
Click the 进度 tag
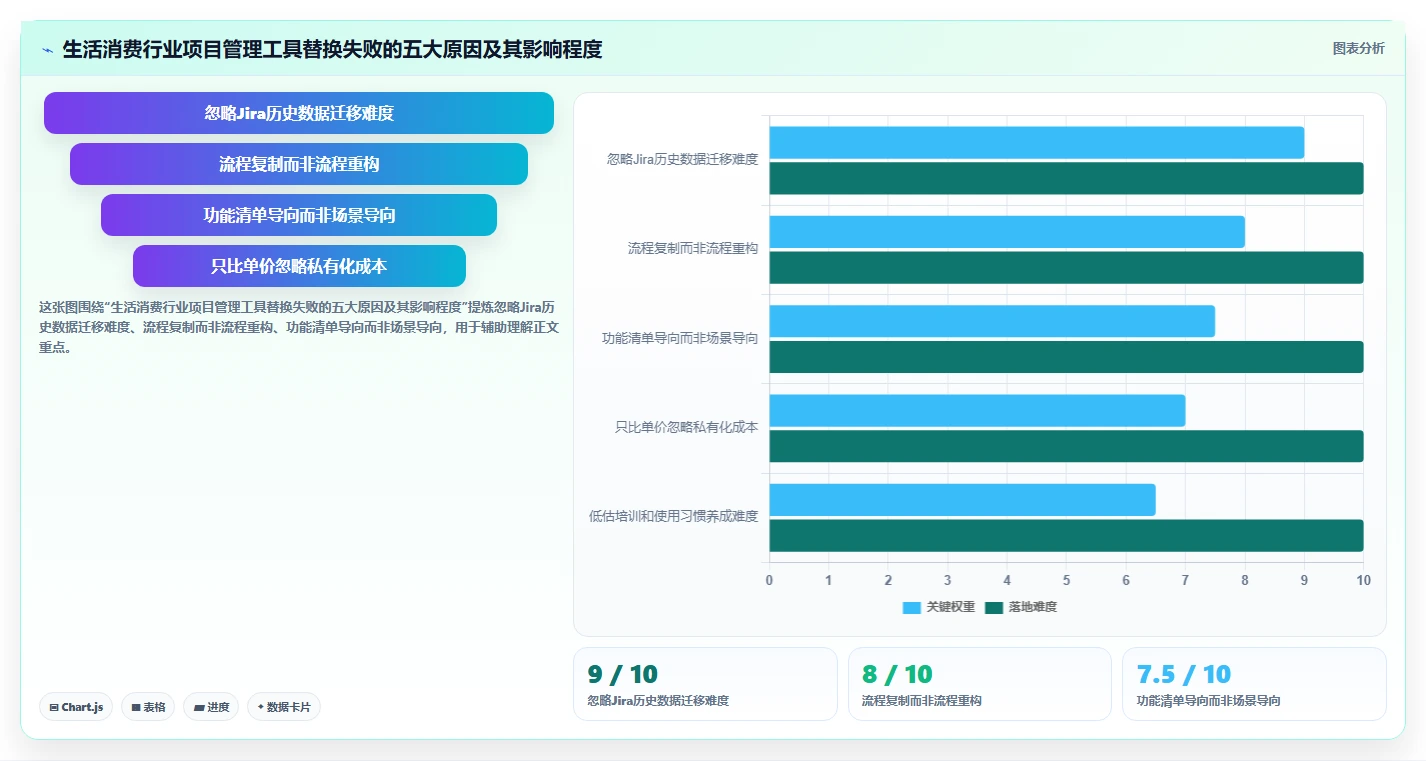tap(211, 707)
